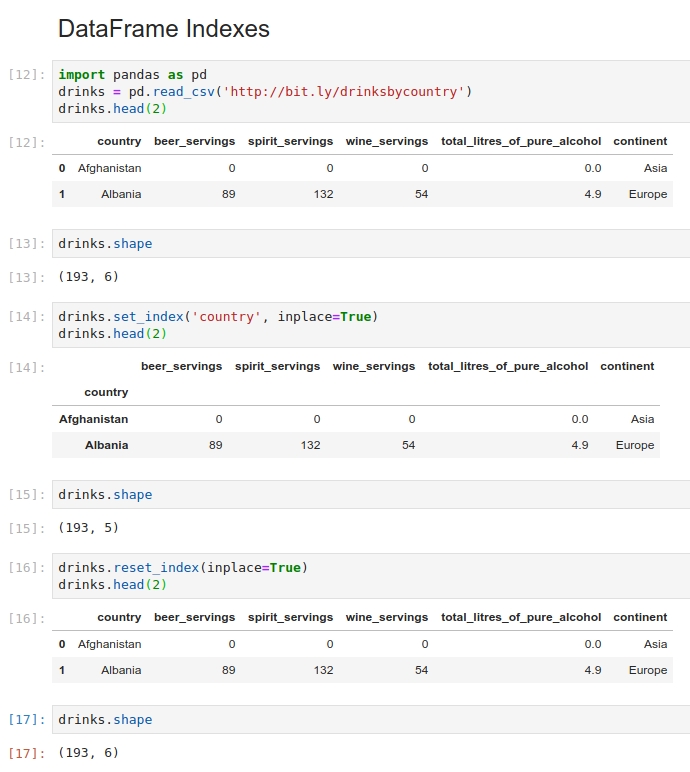Image resolution: width=690 pixels, height=772 pixels.
Task: Click the reset_index code cell [16]
Action: [x=371, y=576]
